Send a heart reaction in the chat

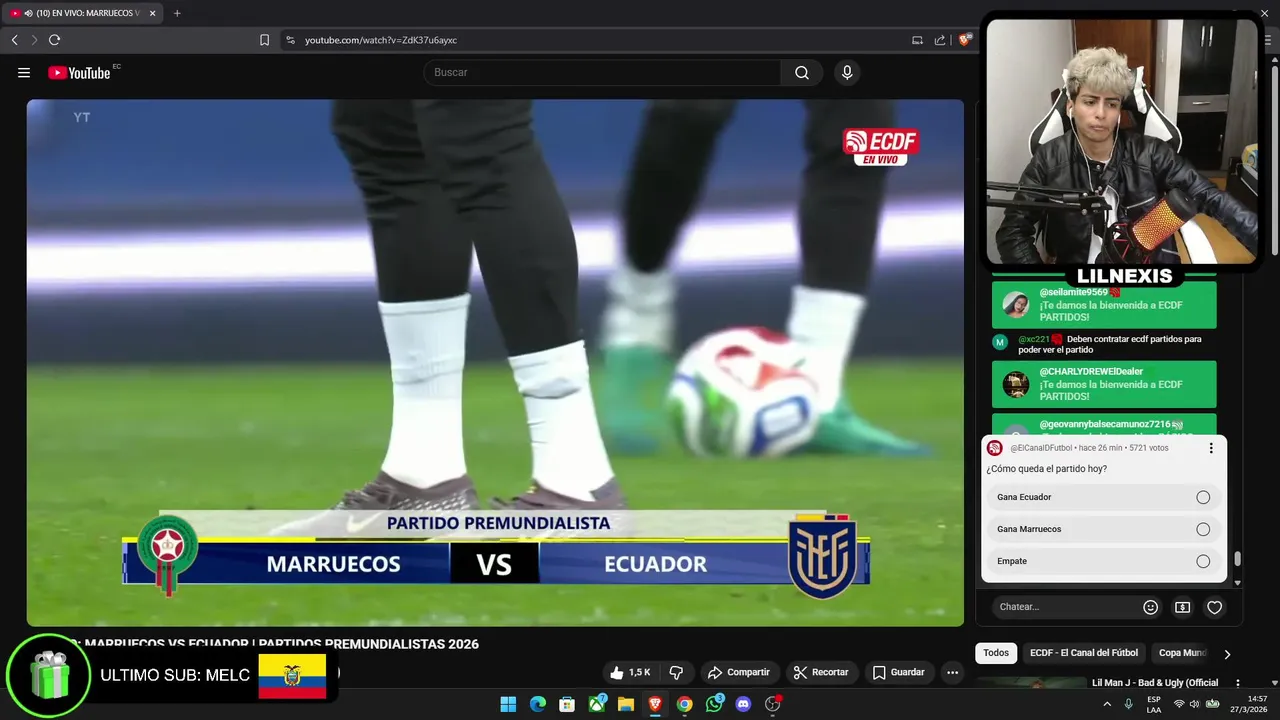tap(1214, 607)
